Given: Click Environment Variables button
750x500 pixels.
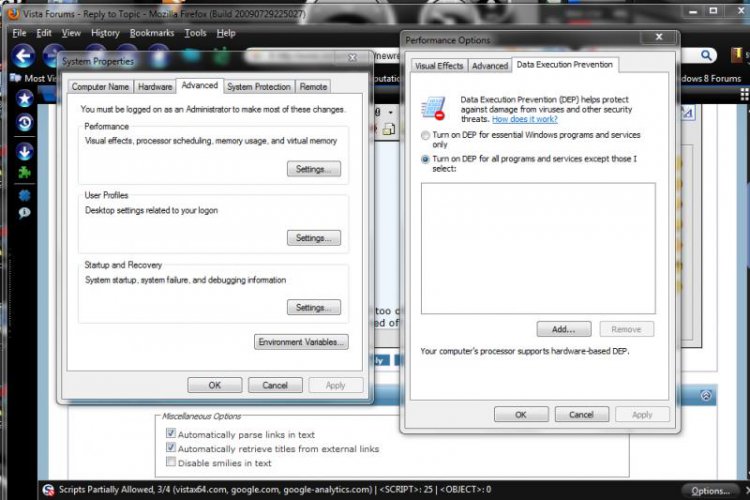Looking at the screenshot, I should (x=301, y=342).
